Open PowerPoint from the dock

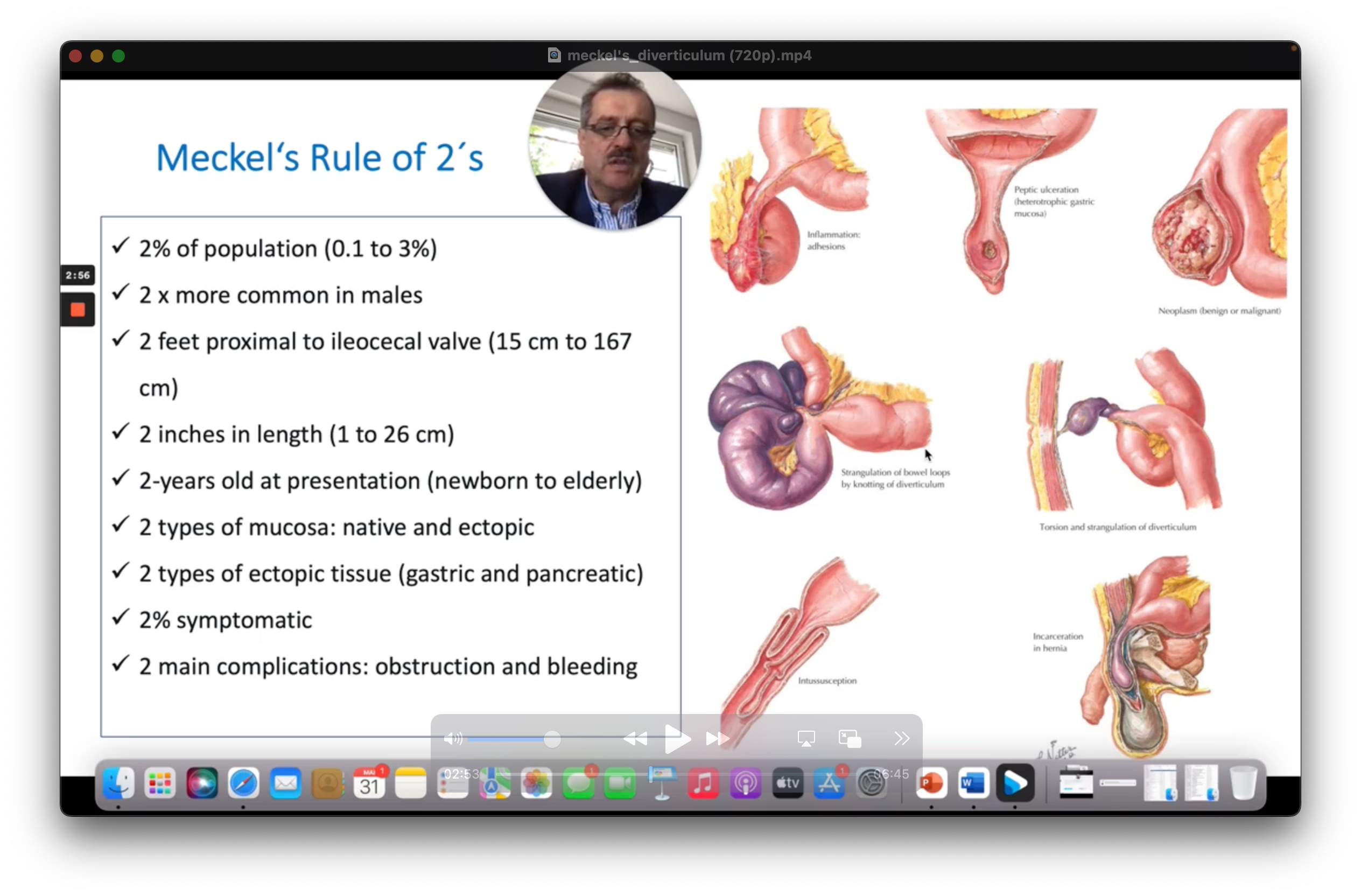click(931, 783)
